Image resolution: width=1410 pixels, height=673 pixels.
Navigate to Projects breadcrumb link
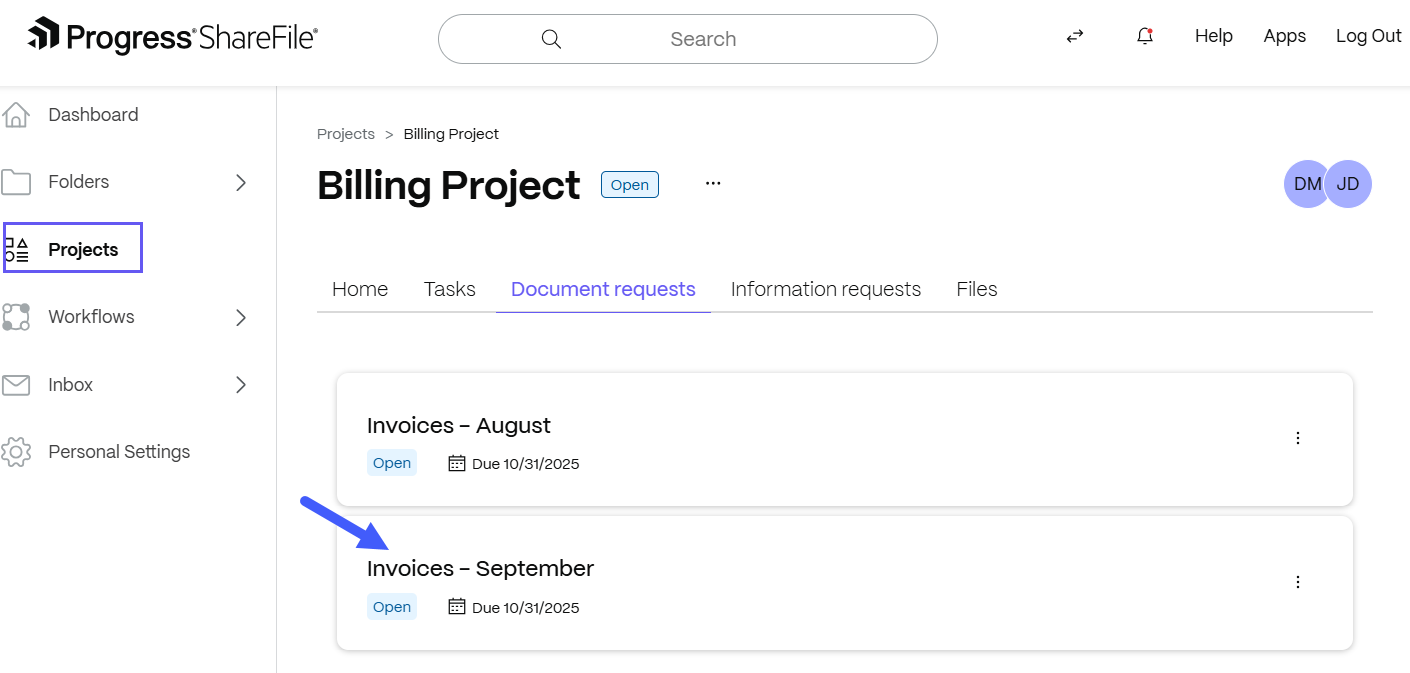[346, 134]
